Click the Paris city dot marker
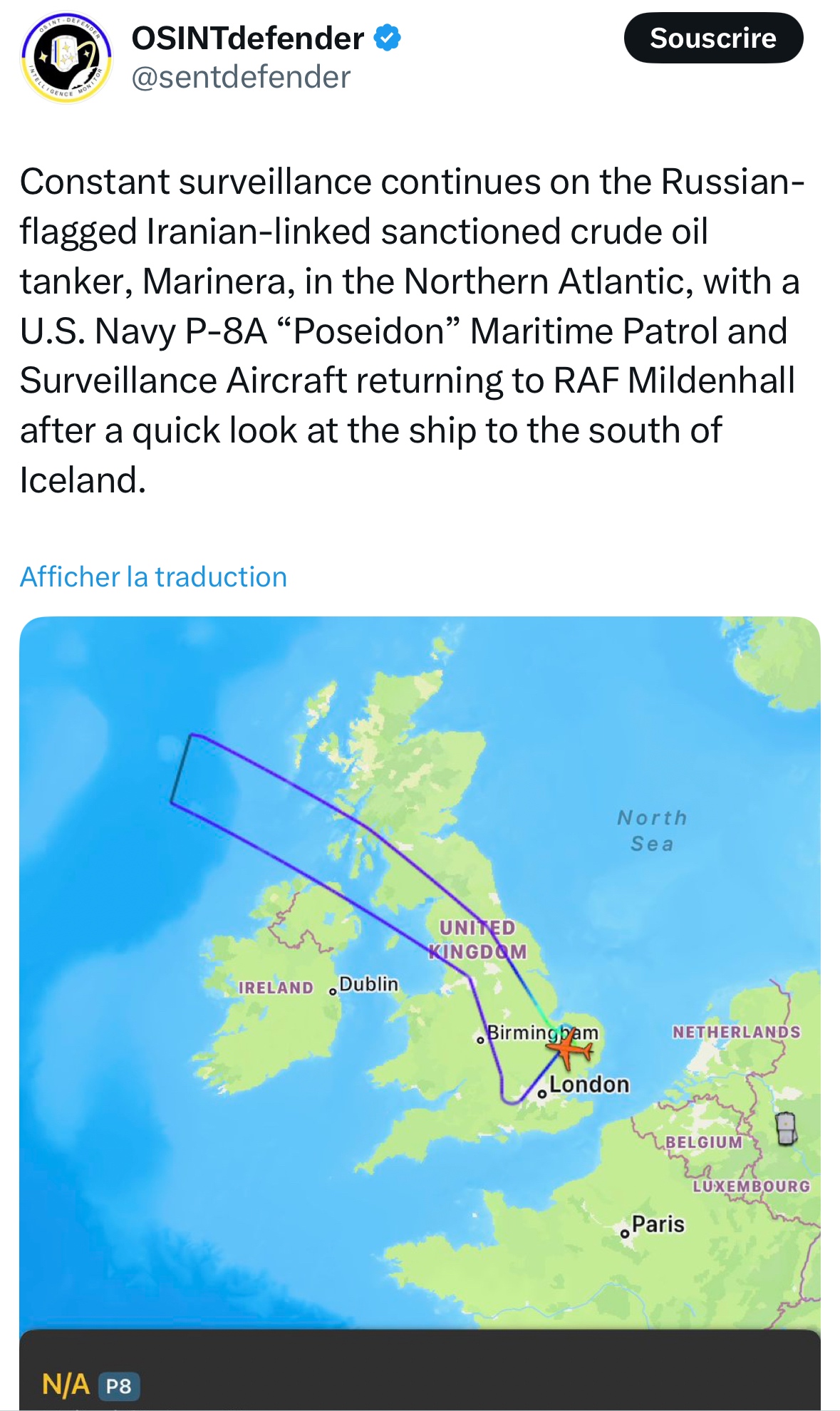The height and width of the screenshot is (1411, 840). 625,1234
